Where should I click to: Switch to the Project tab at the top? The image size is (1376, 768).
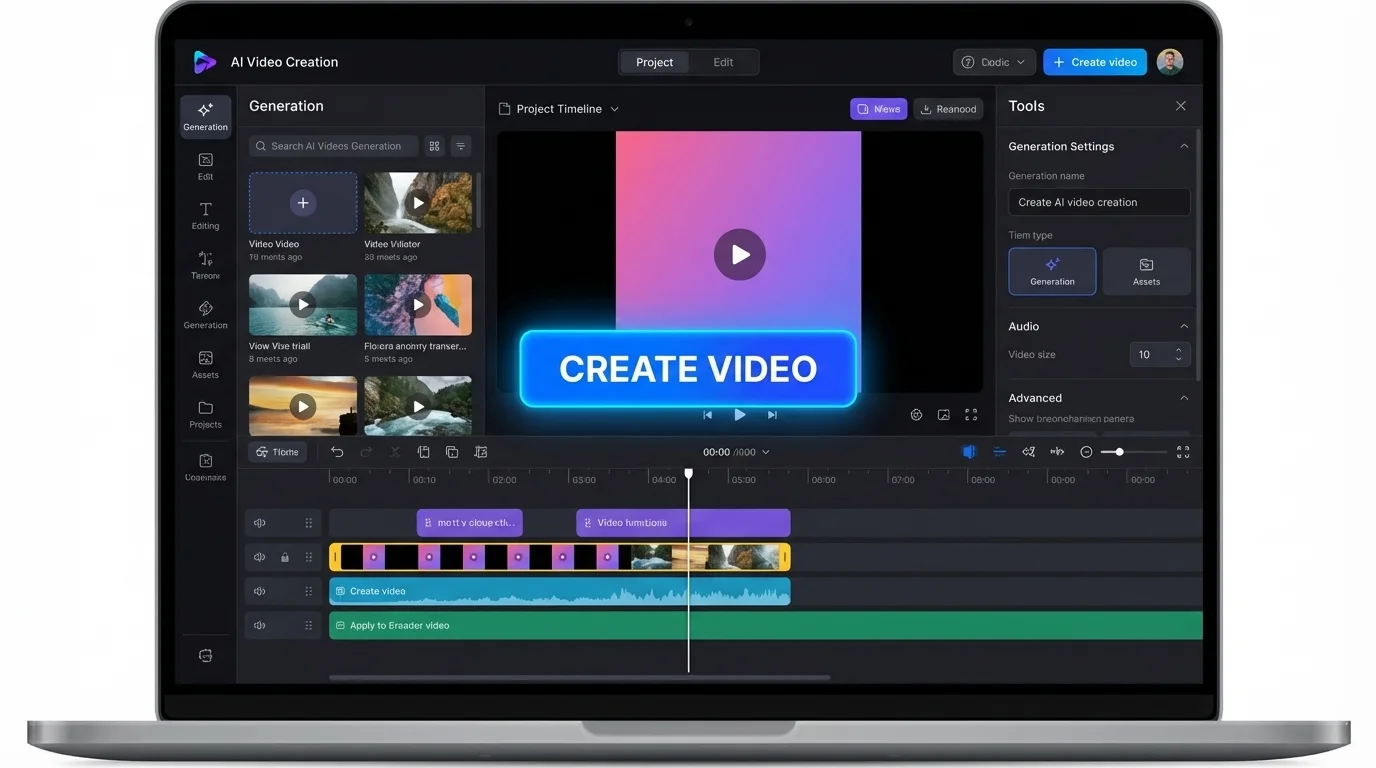(x=654, y=61)
